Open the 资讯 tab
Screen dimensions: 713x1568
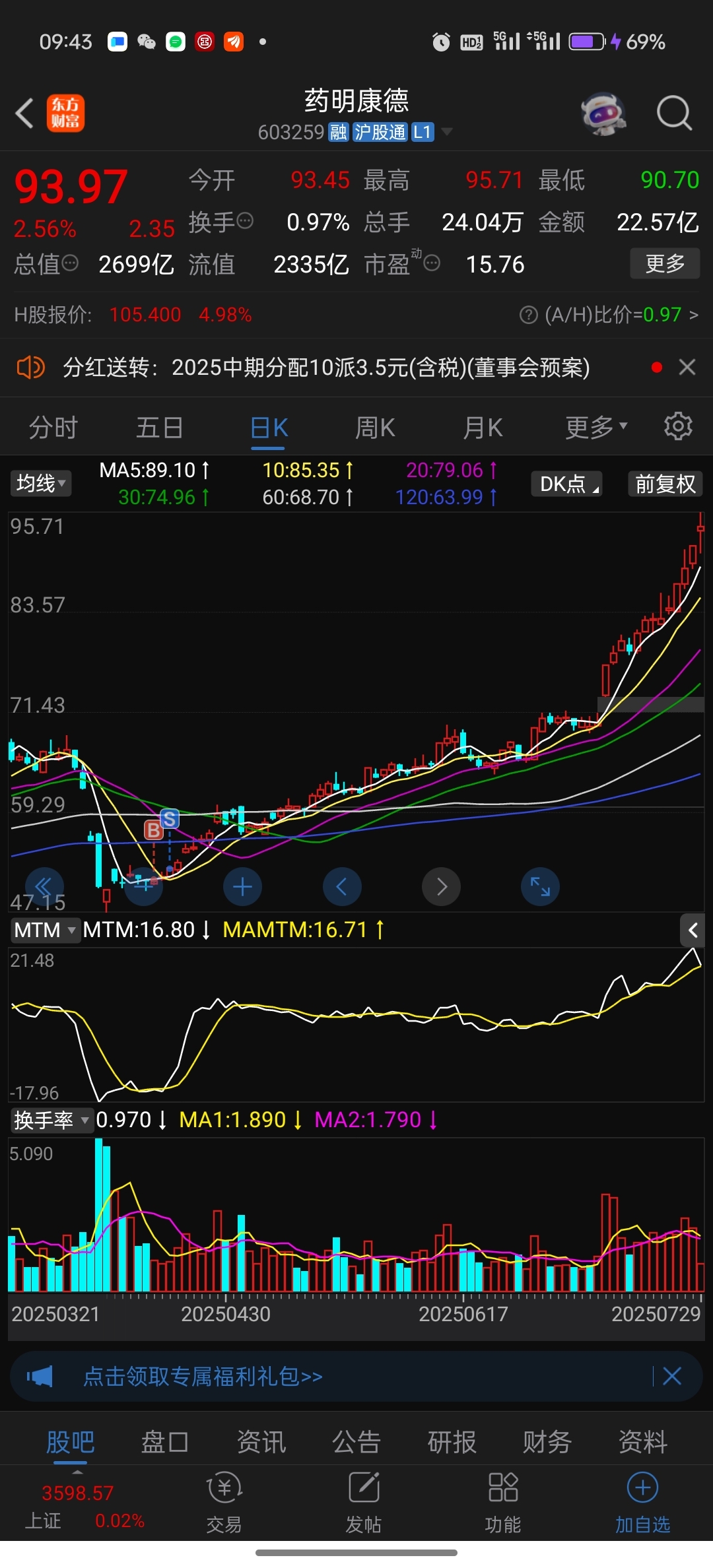tap(261, 1442)
